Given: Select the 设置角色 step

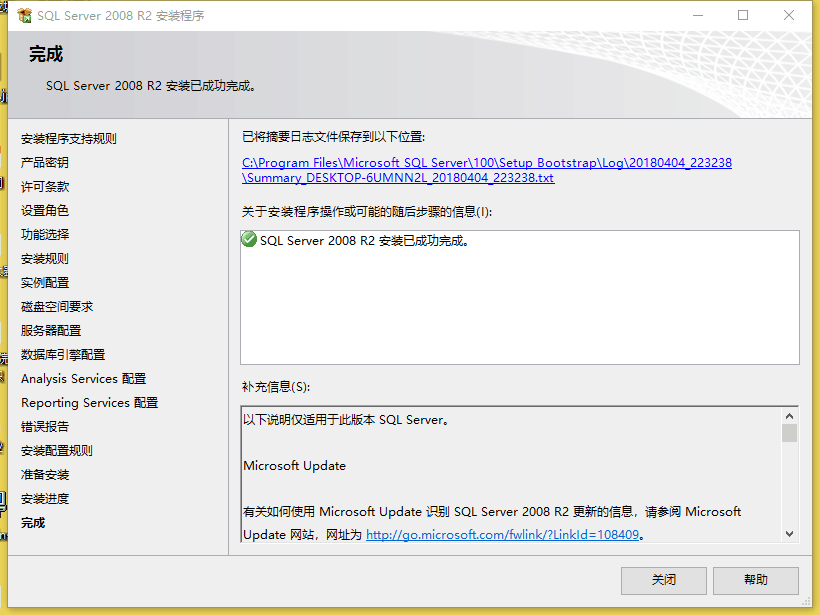Looking at the screenshot, I should [x=44, y=211].
